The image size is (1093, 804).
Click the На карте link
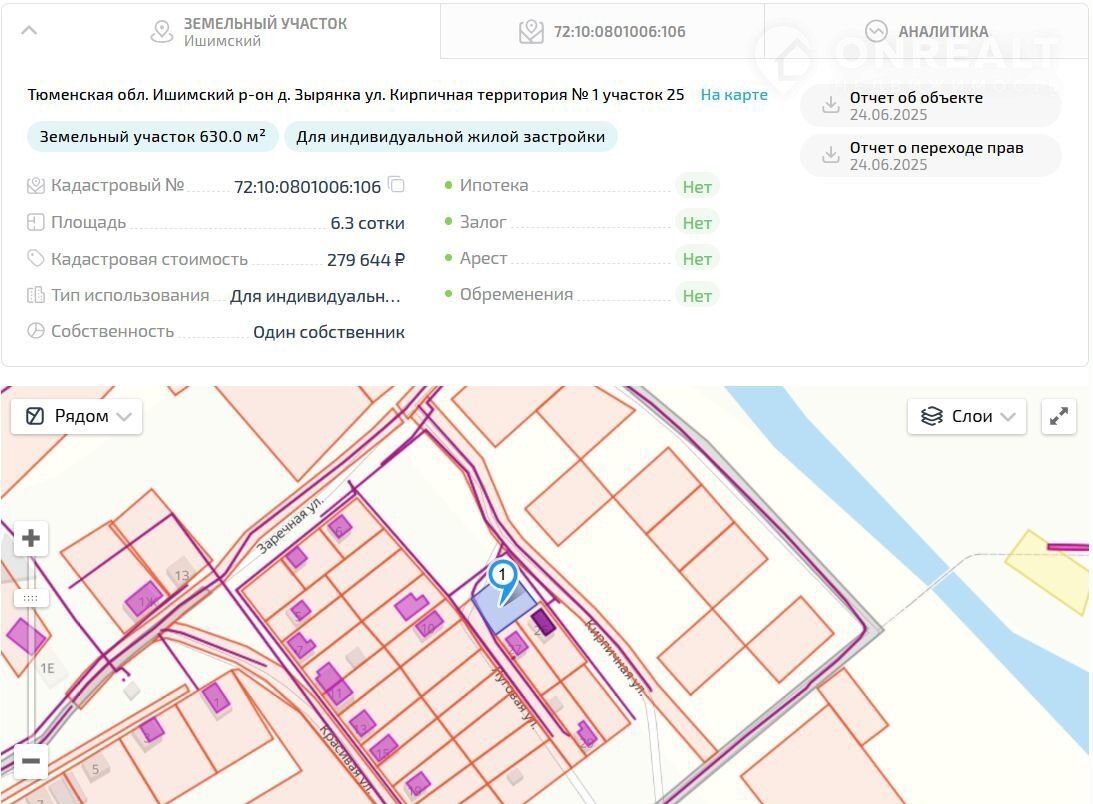pyautogui.click(x=734, y=95)
